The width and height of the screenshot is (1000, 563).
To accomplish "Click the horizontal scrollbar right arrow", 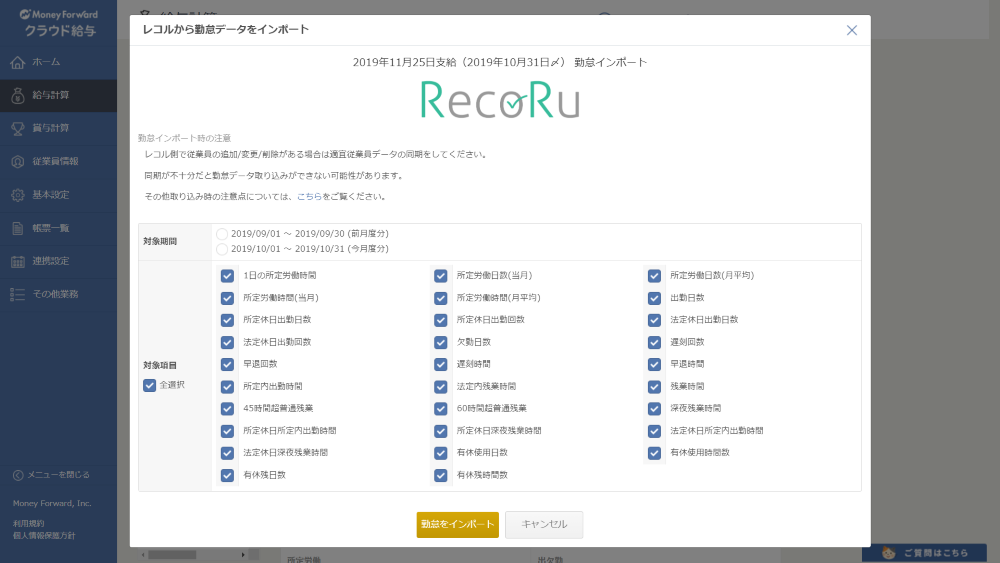I will [243, 555].
